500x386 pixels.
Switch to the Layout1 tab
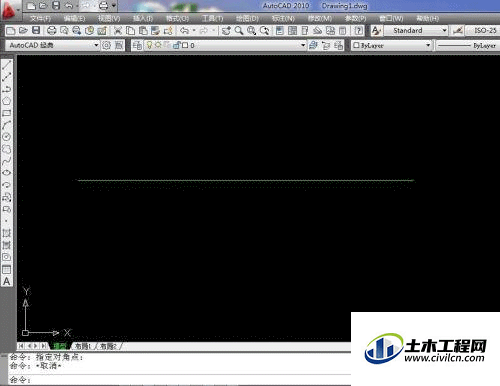pos(83,346)
